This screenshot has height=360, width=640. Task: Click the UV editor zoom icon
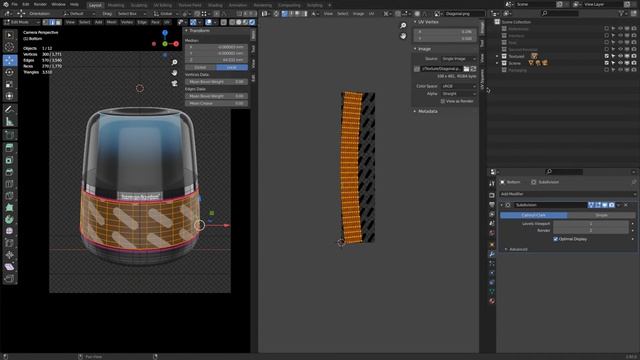point(403,25)
